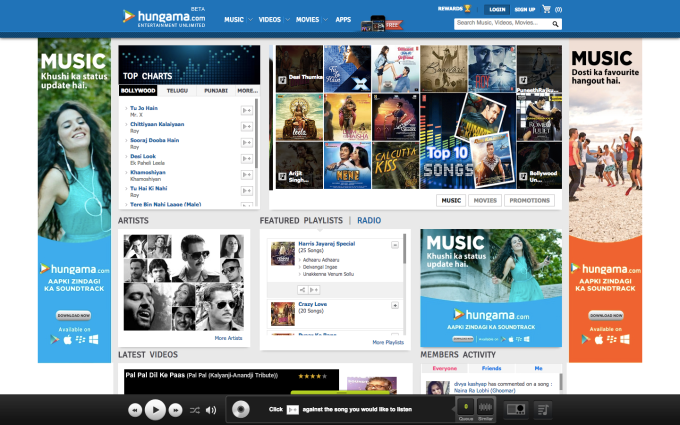Click the search magnifier icon
The image size is (680, 425).
coord(555,24)
